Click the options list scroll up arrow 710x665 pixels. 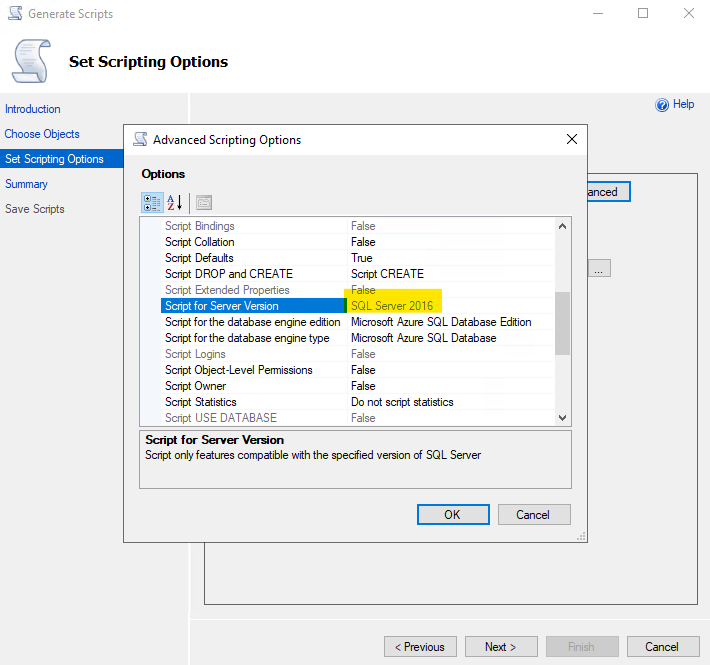(562, 226)
